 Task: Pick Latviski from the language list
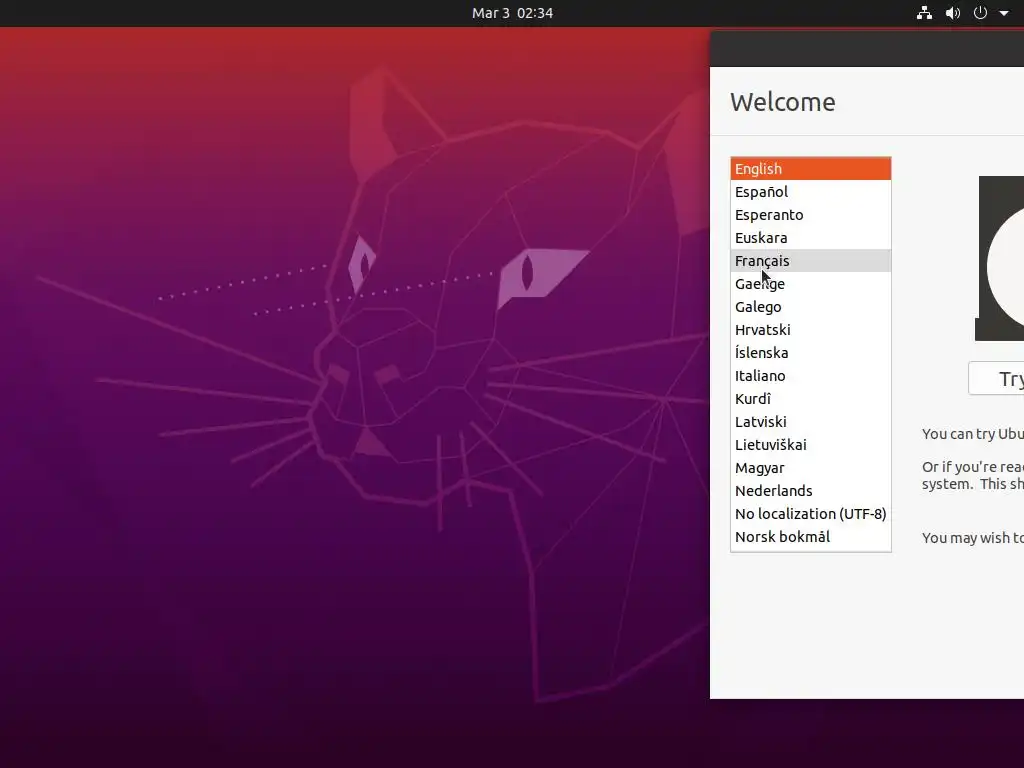[810, 422]
